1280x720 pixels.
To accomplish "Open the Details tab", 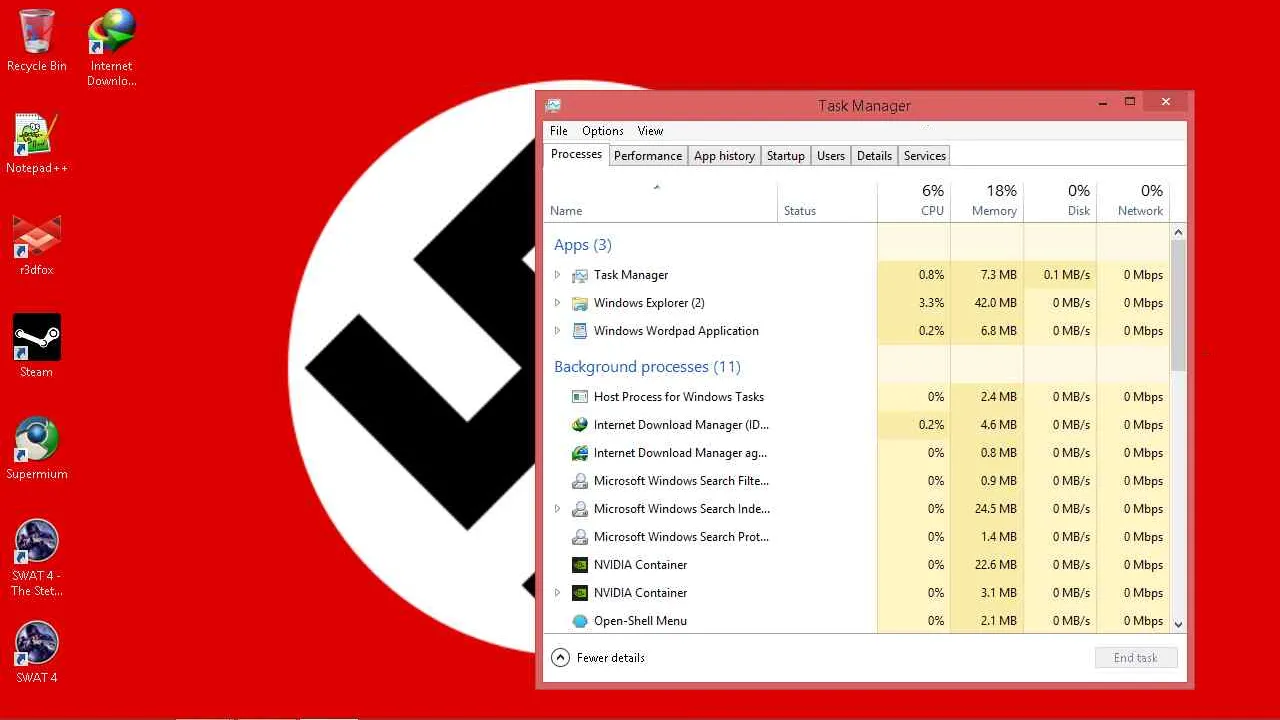I will (x=874, y=156).
